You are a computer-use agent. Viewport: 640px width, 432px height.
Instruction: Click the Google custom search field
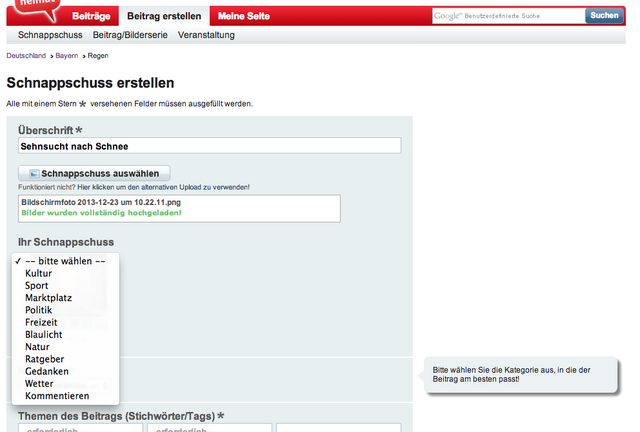coord(509,16)
